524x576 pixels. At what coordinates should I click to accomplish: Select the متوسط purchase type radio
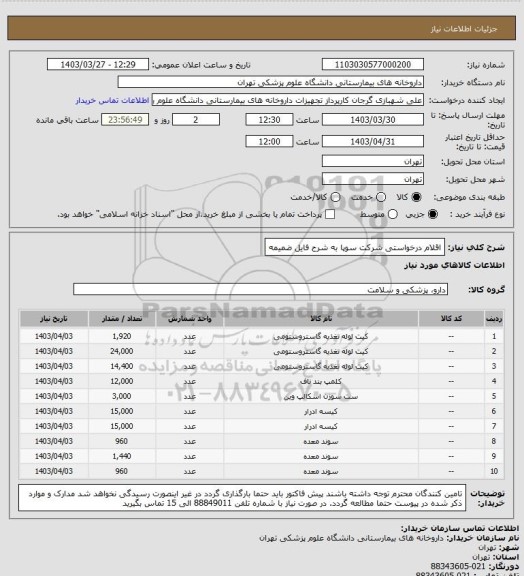click(393, 214)
